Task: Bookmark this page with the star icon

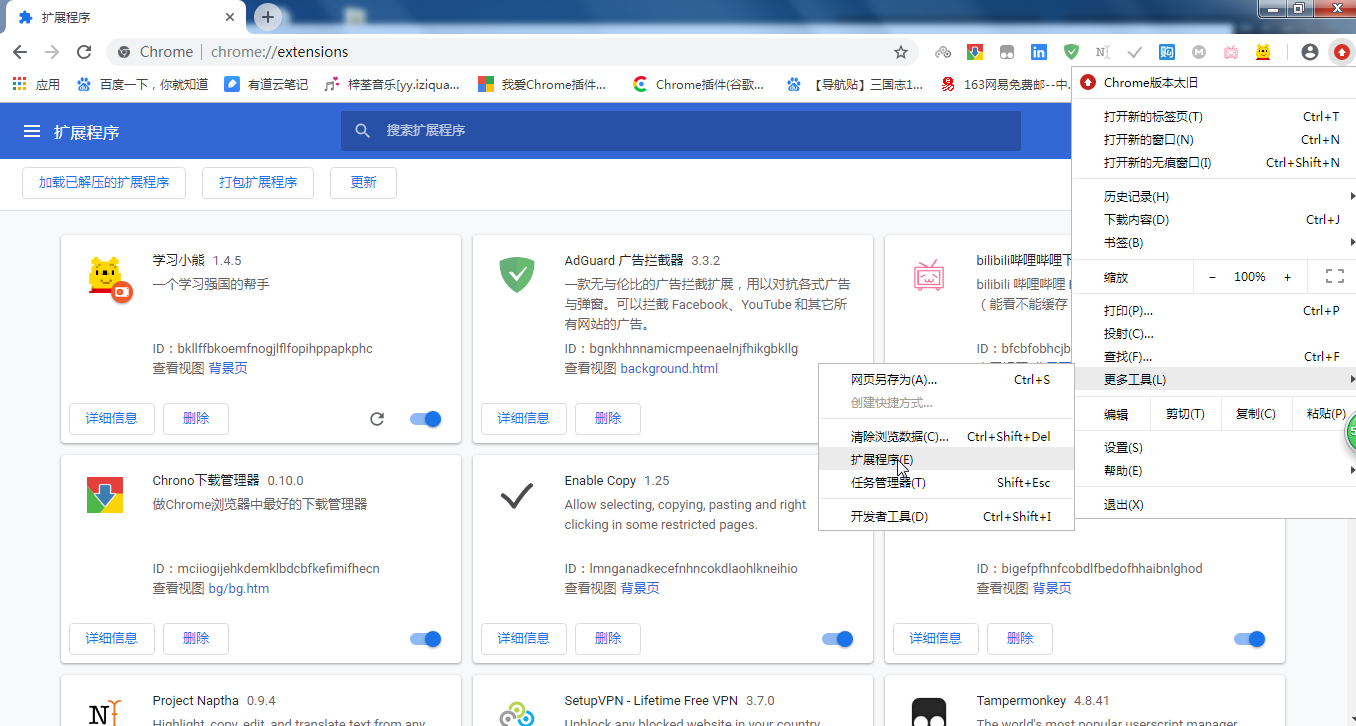Action: pos(901,52)
